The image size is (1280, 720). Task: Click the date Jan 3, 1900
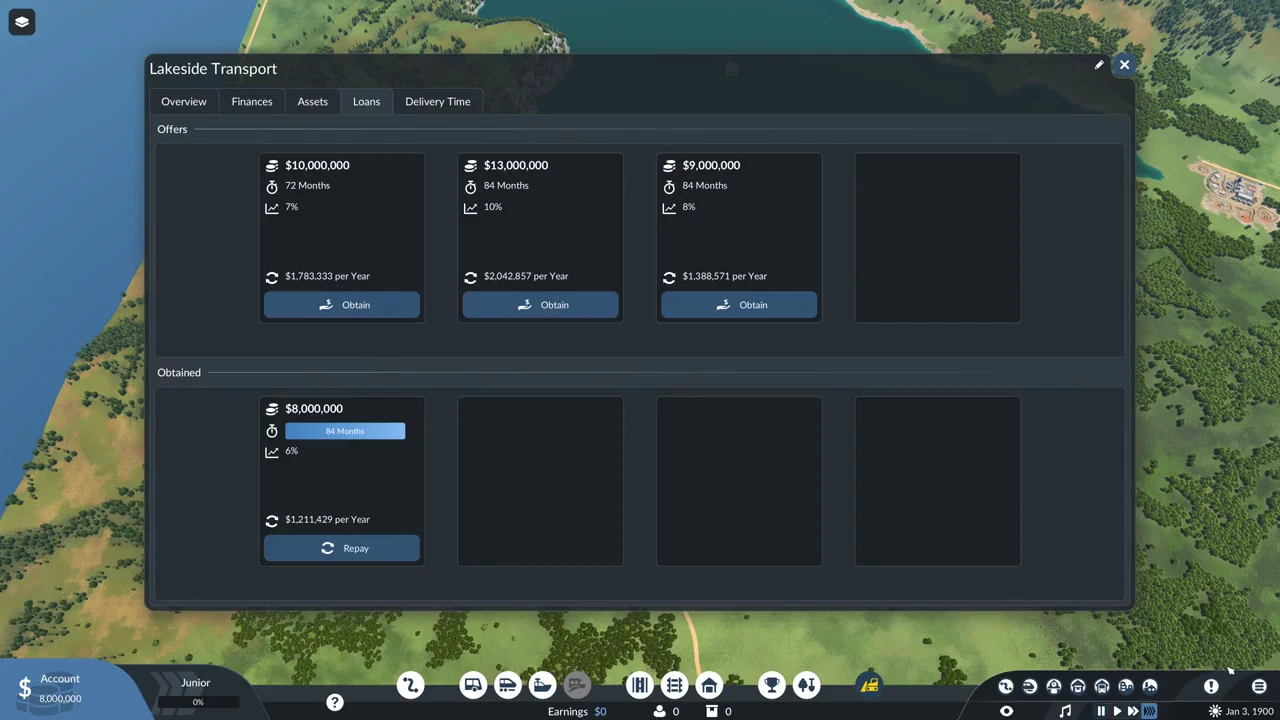click(1249, 711)
